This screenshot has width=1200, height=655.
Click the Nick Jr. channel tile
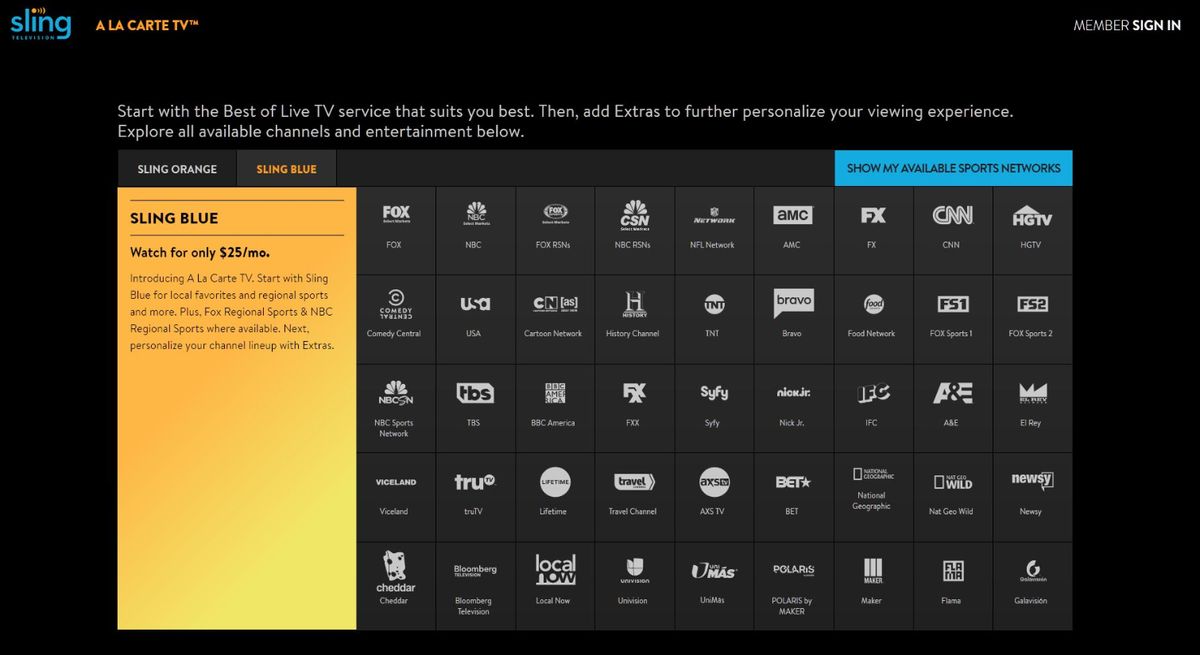pos(793,408)
